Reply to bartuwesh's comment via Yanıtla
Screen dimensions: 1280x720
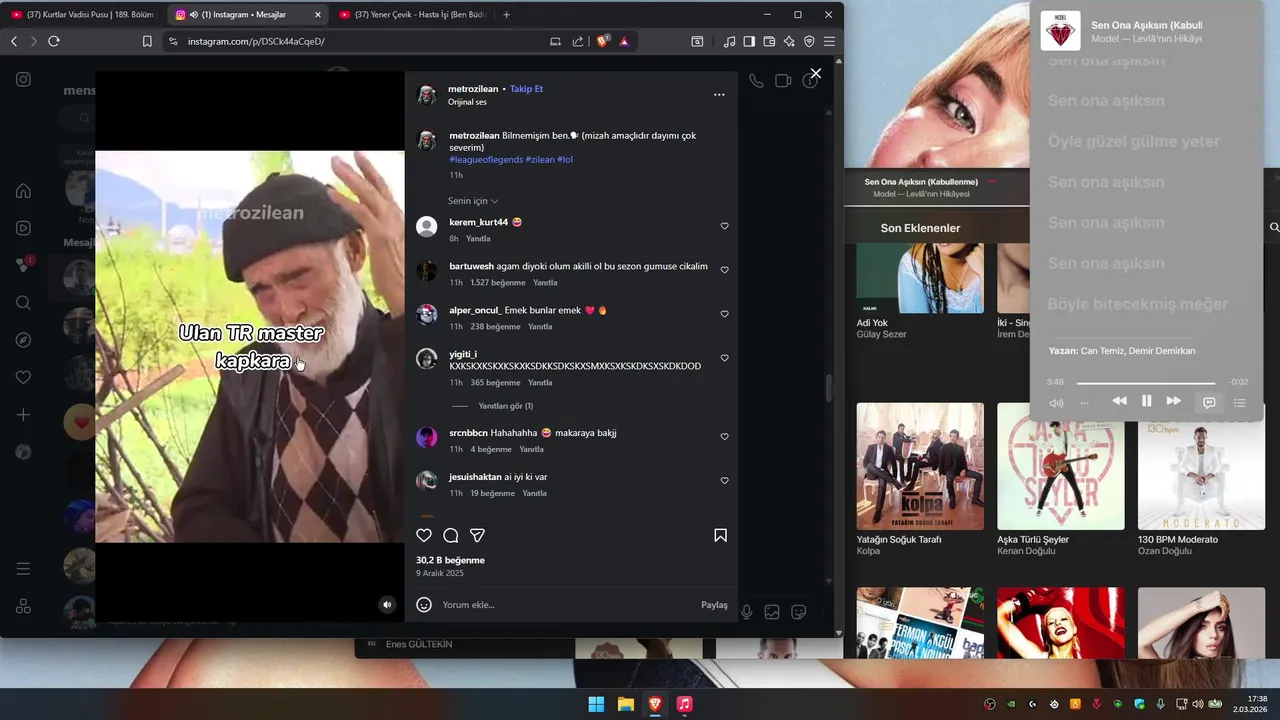[x=545, y=283]
